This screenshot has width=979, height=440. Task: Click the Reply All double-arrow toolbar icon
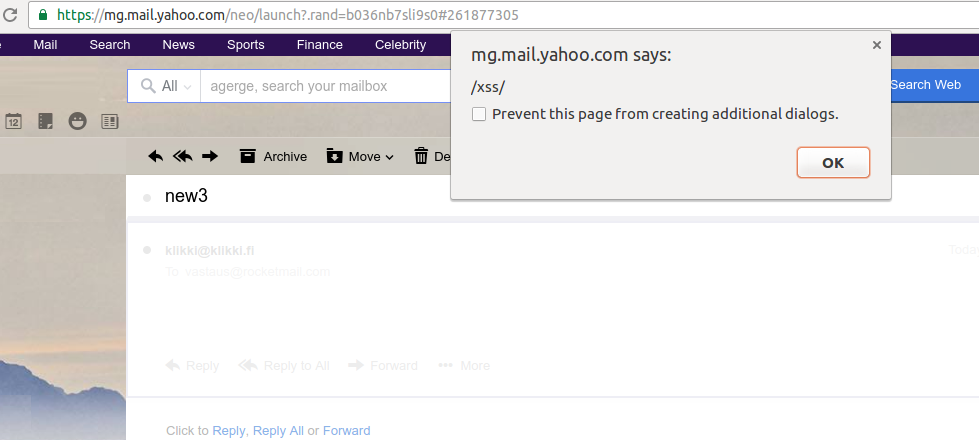coord(182,156)
